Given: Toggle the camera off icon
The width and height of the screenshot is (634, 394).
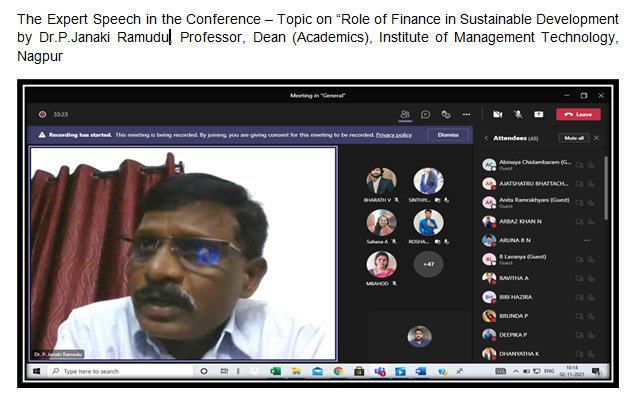Looking at the screenshot, I should click(x=497, y=114).
